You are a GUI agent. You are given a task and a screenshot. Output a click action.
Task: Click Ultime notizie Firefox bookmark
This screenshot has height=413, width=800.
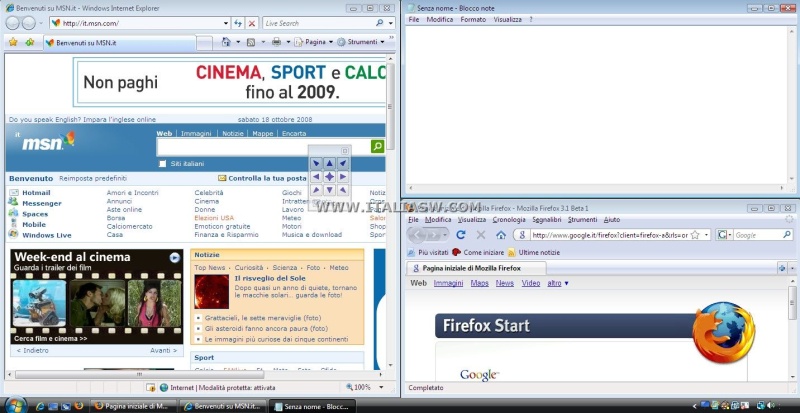click(533, 252)
